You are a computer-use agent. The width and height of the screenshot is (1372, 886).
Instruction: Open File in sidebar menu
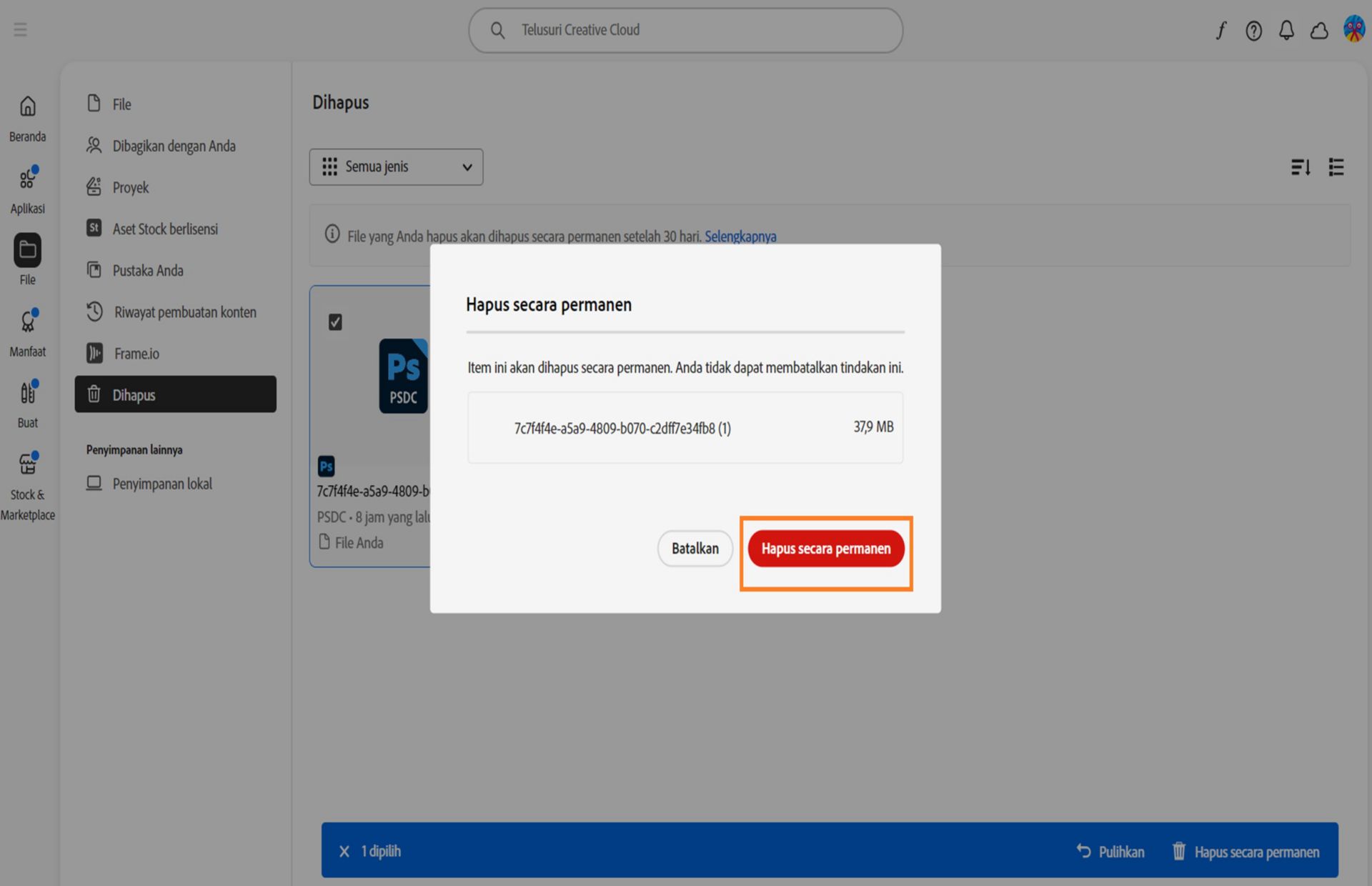click(x=175, y=104)
